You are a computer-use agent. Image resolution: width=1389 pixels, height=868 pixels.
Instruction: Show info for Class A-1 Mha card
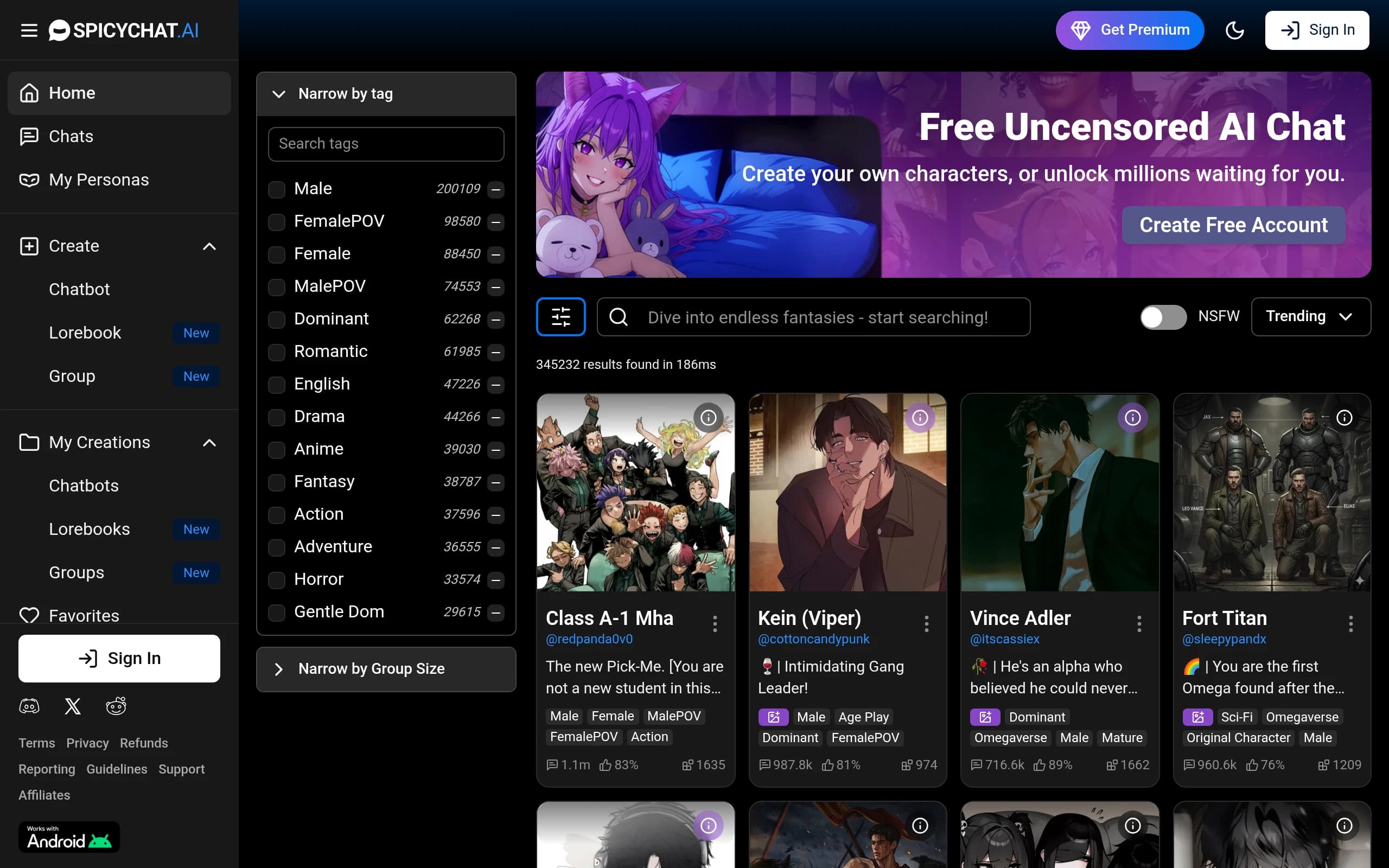click(708, 417)
